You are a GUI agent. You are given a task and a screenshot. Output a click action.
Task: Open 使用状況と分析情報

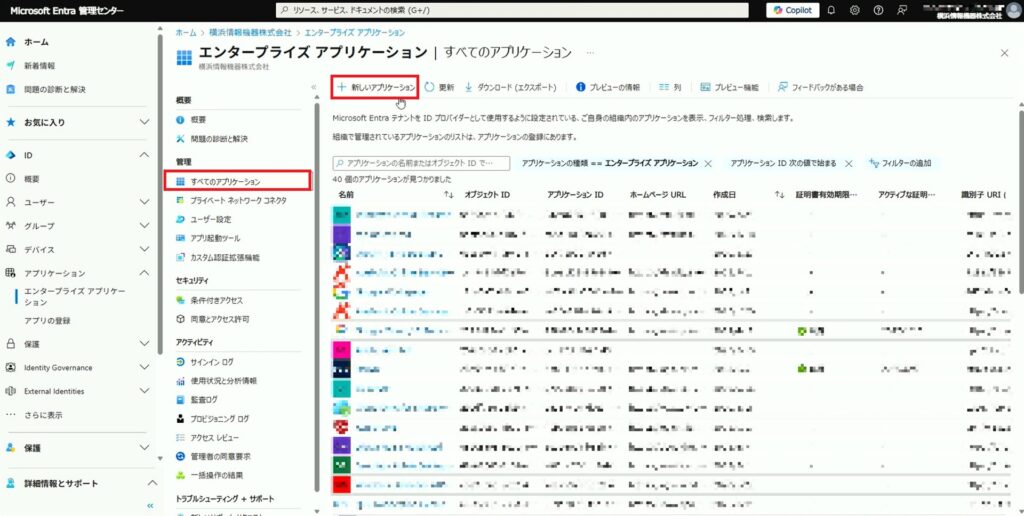coord(223,381)
